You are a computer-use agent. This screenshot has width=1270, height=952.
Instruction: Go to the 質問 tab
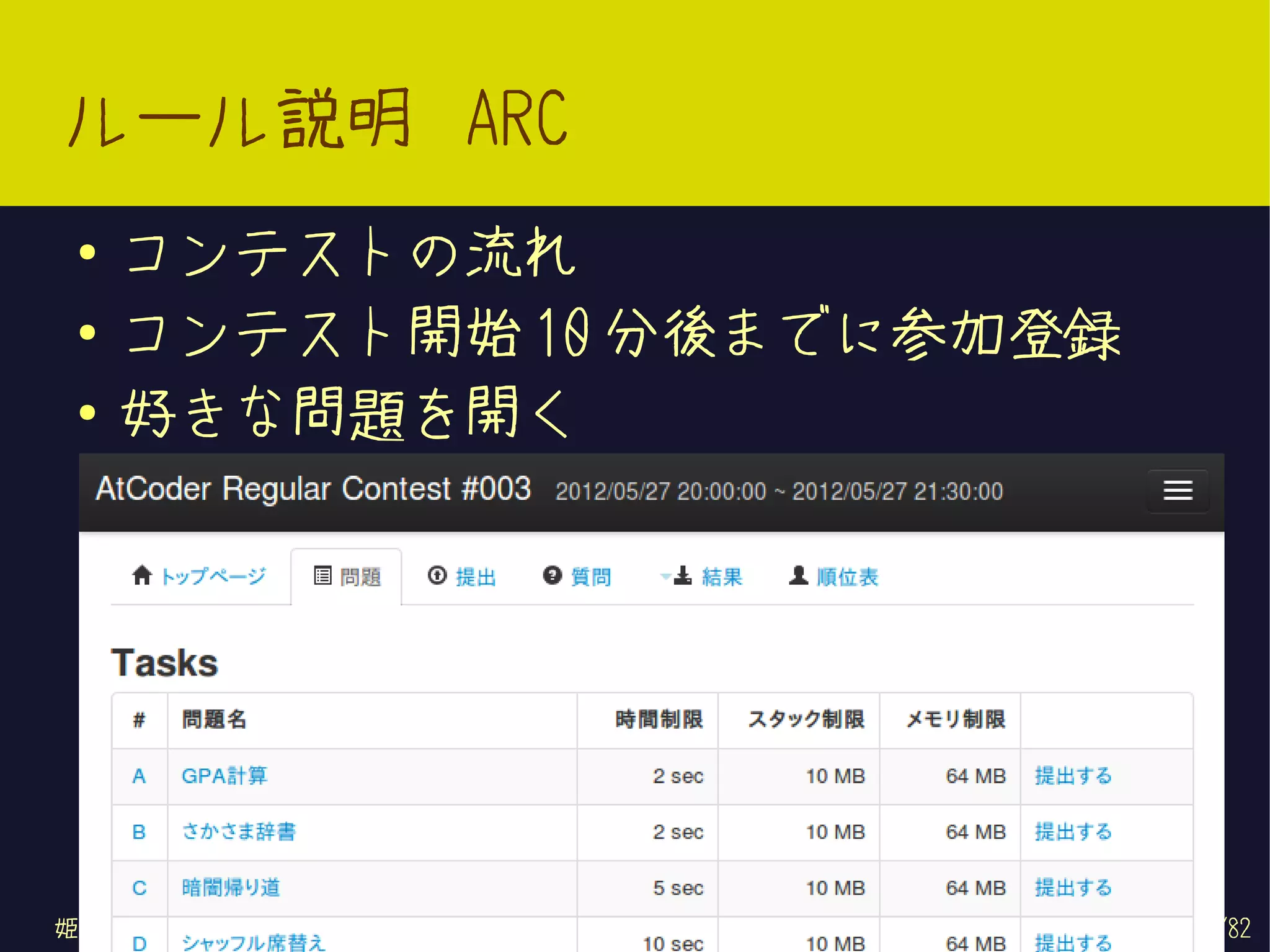(x=577, y=577)
